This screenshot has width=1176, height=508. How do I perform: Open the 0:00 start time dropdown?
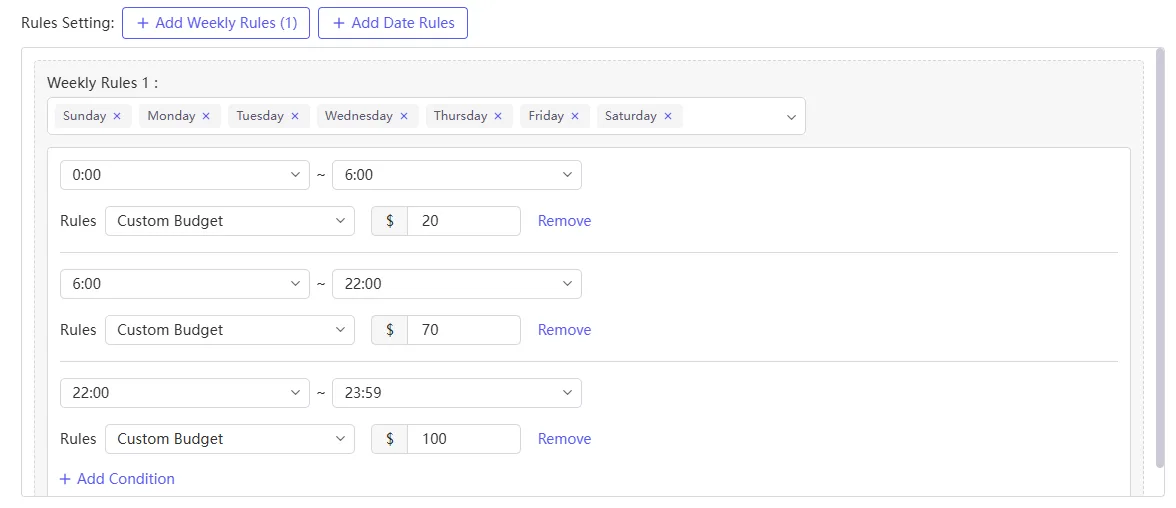pyautogui.click(x=184, y=175)
